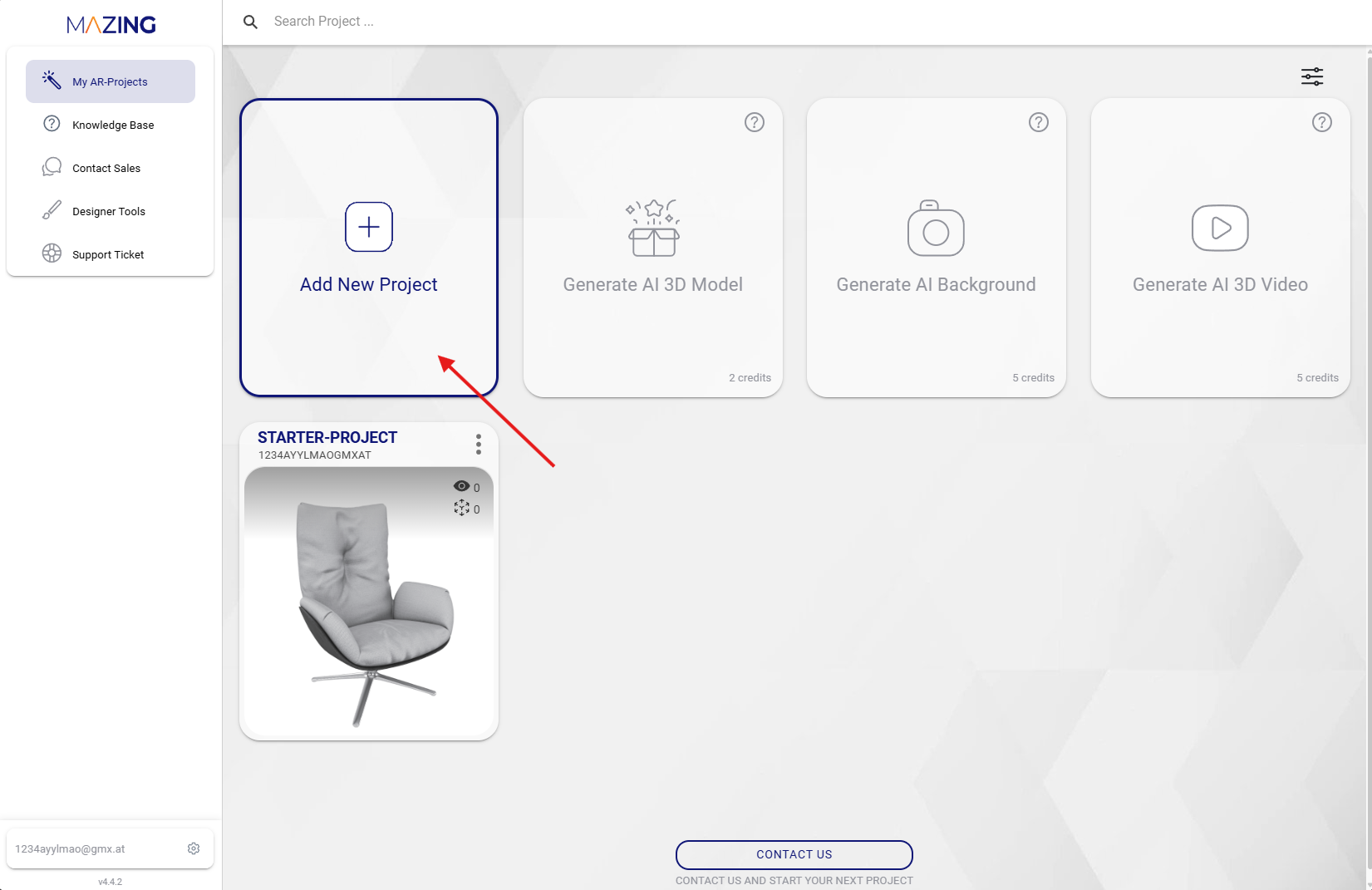This screenshot has width=1372, height=890.
Task: Click the gift box AI 3D Model icon
Action: pyautogui.click(x=653, y=229)
